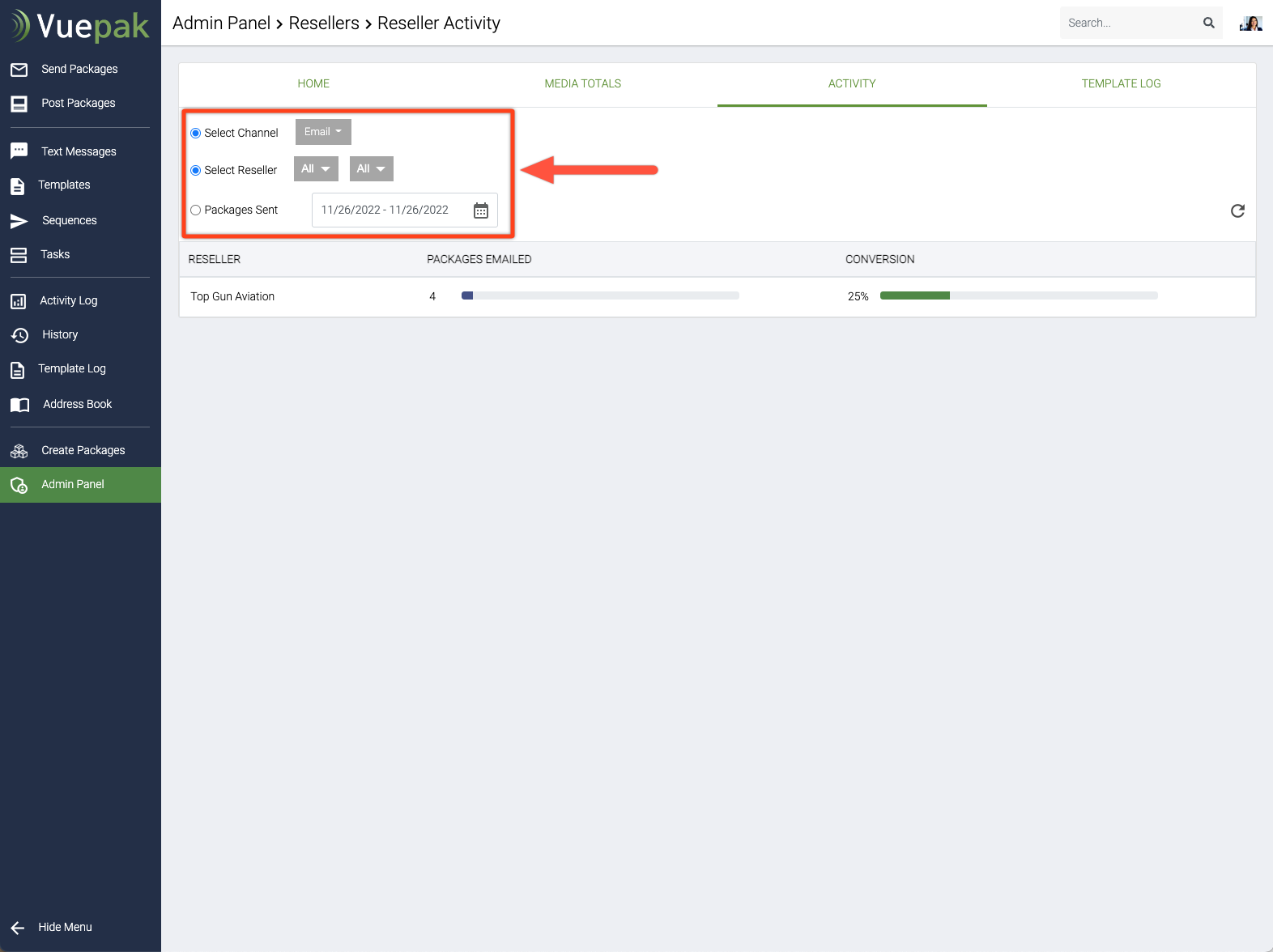Select the Select Reseller radio button
1273x952 pixels.
[195, 170]
